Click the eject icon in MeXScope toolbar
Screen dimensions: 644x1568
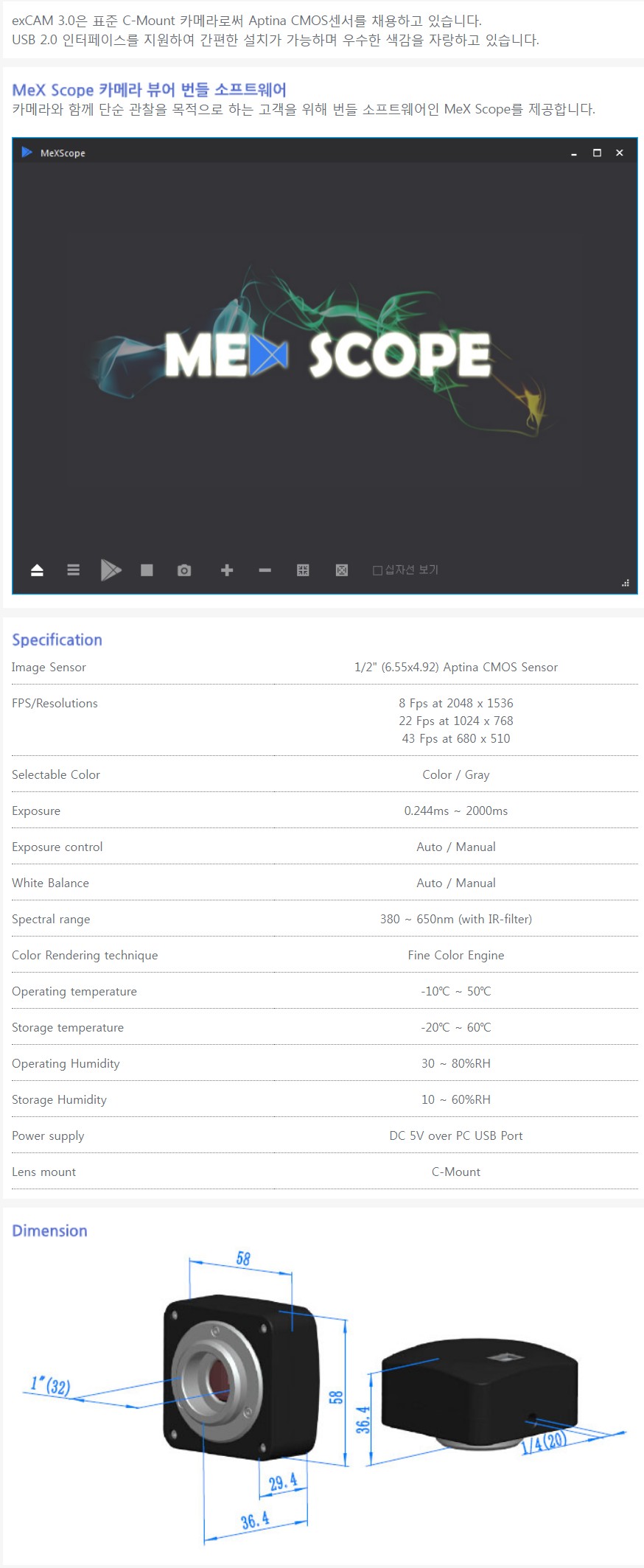tap(37, 570)
